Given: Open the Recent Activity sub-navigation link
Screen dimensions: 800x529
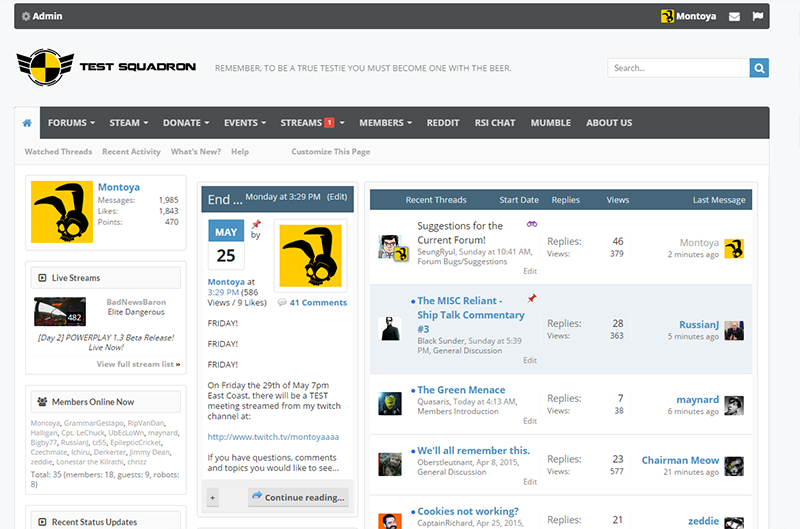Looking at the screenshot, I should click(x=131, y=152).
